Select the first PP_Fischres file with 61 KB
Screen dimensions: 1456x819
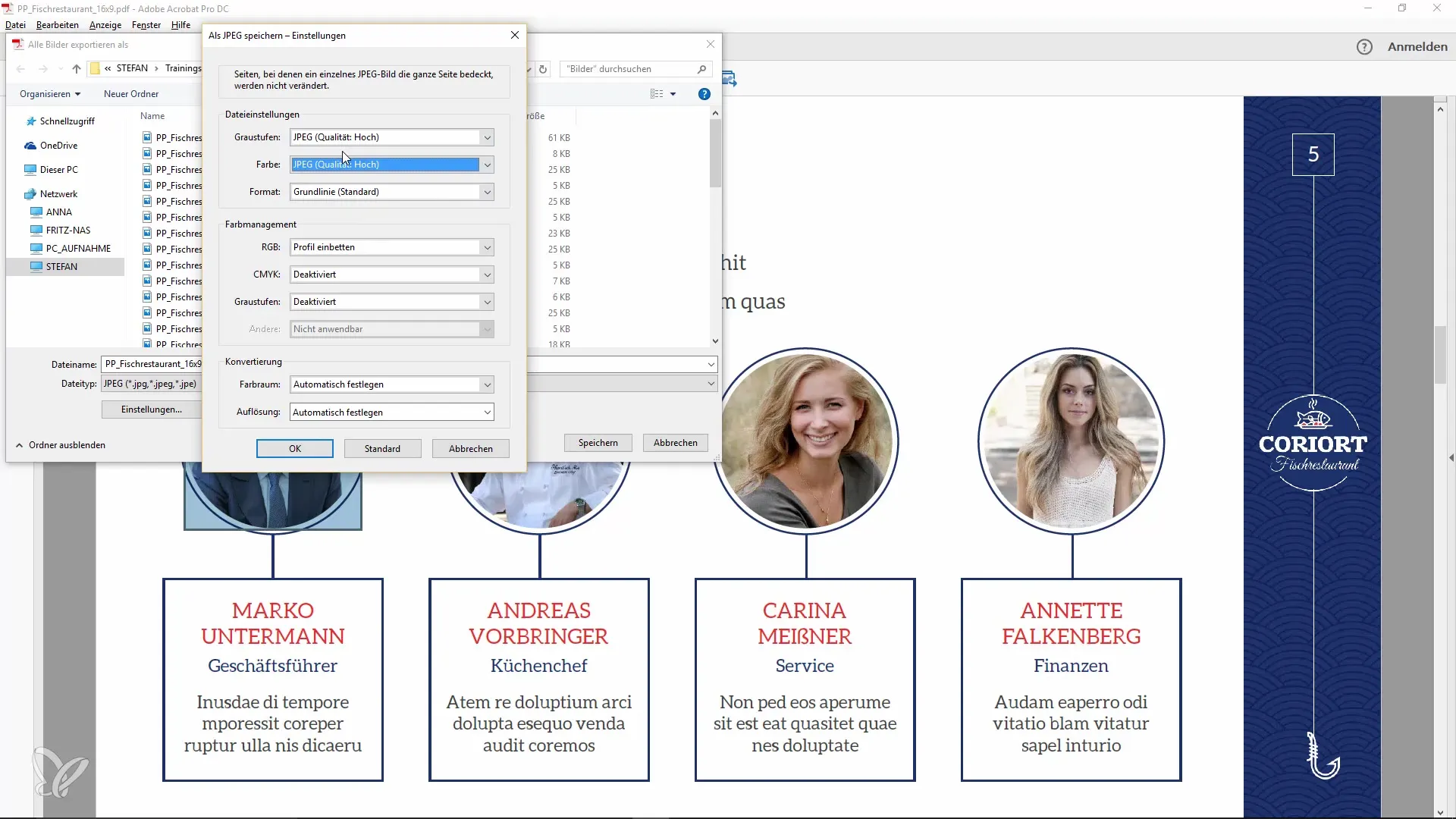pos(173,138)
